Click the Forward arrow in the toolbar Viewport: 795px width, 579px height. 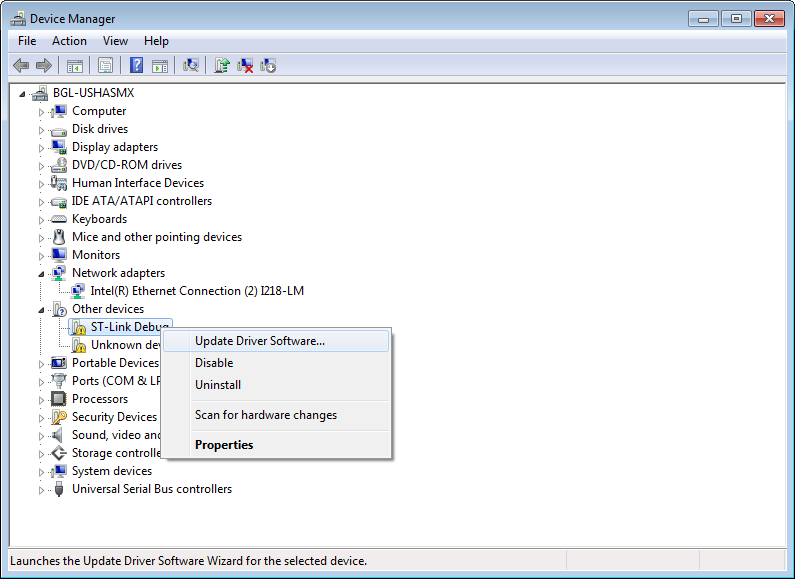43,65
